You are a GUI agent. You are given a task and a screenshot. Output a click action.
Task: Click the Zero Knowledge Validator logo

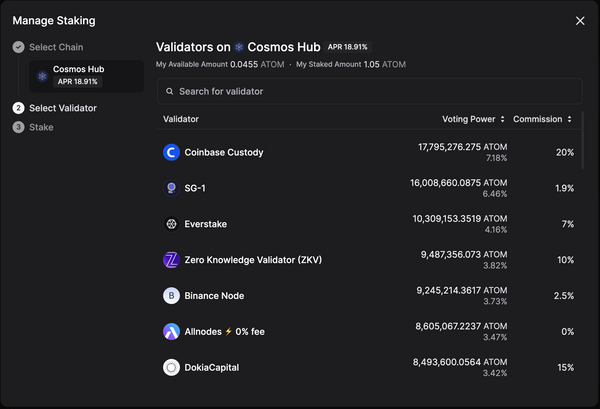tap(171, 260)
